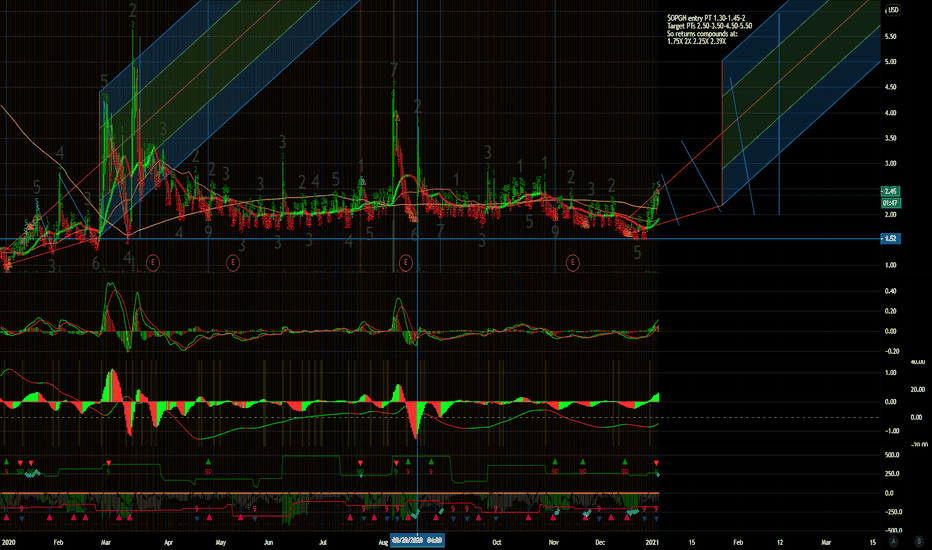Image resolution: width=932 pixels, height=550 pixels.
Task: Click the 08/20/2020 04:00 crosshair date label
Action: click(x=417, y=541)
